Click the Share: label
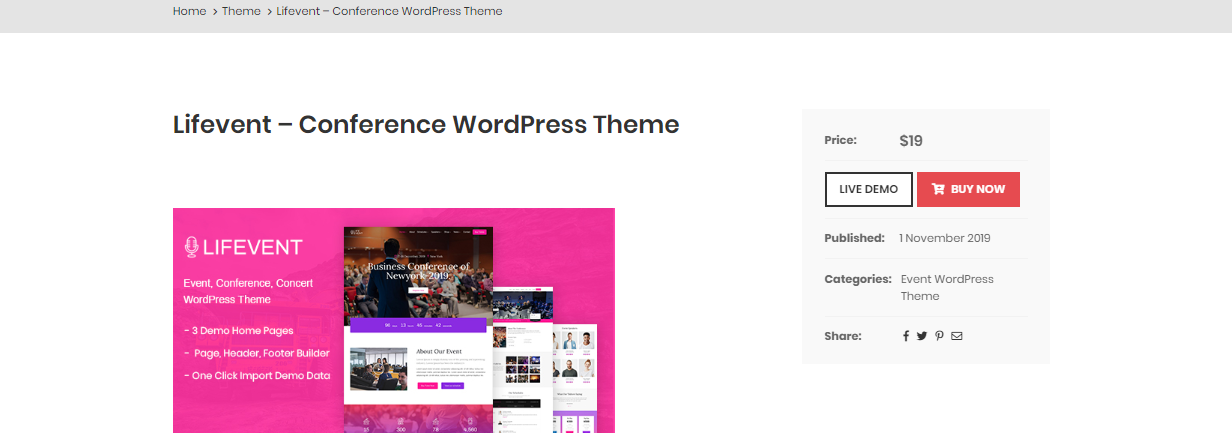 pos(843,336)
